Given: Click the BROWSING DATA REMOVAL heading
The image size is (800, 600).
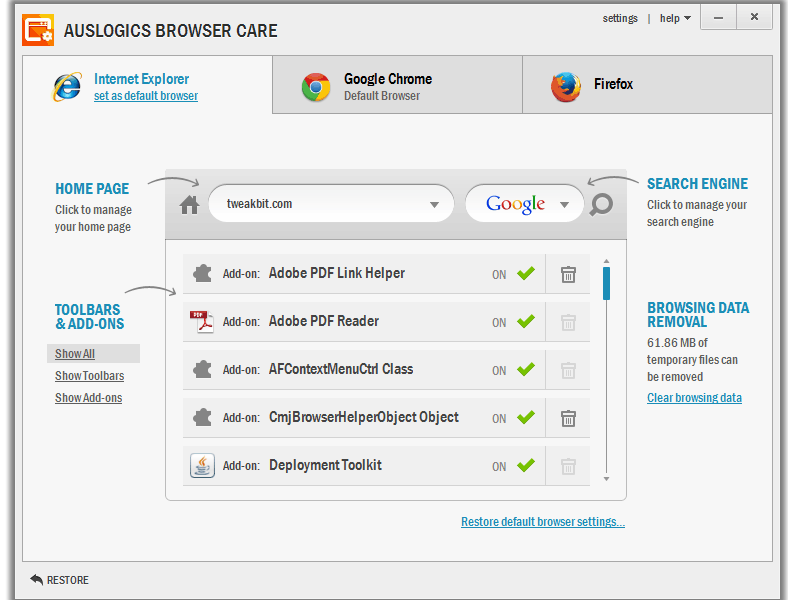Looking at the screenshot, I should pyautogui.click(x=698, y=315).
